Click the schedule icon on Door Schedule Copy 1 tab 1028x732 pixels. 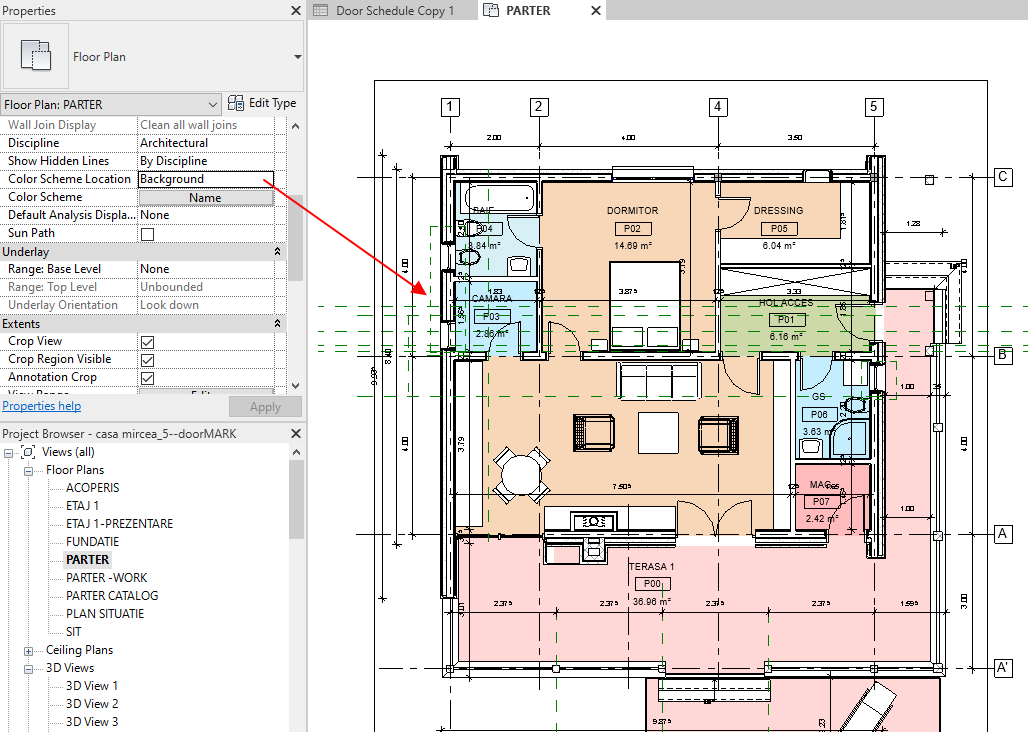click(x=320, y=10)
